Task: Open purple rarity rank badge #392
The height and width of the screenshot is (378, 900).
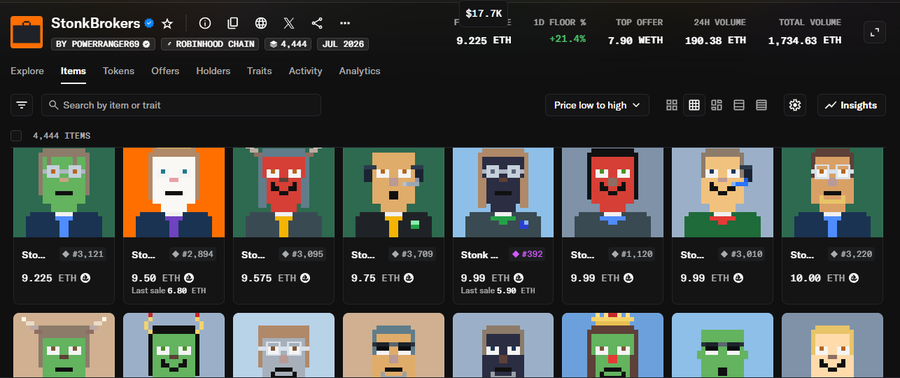Action: 526,254
